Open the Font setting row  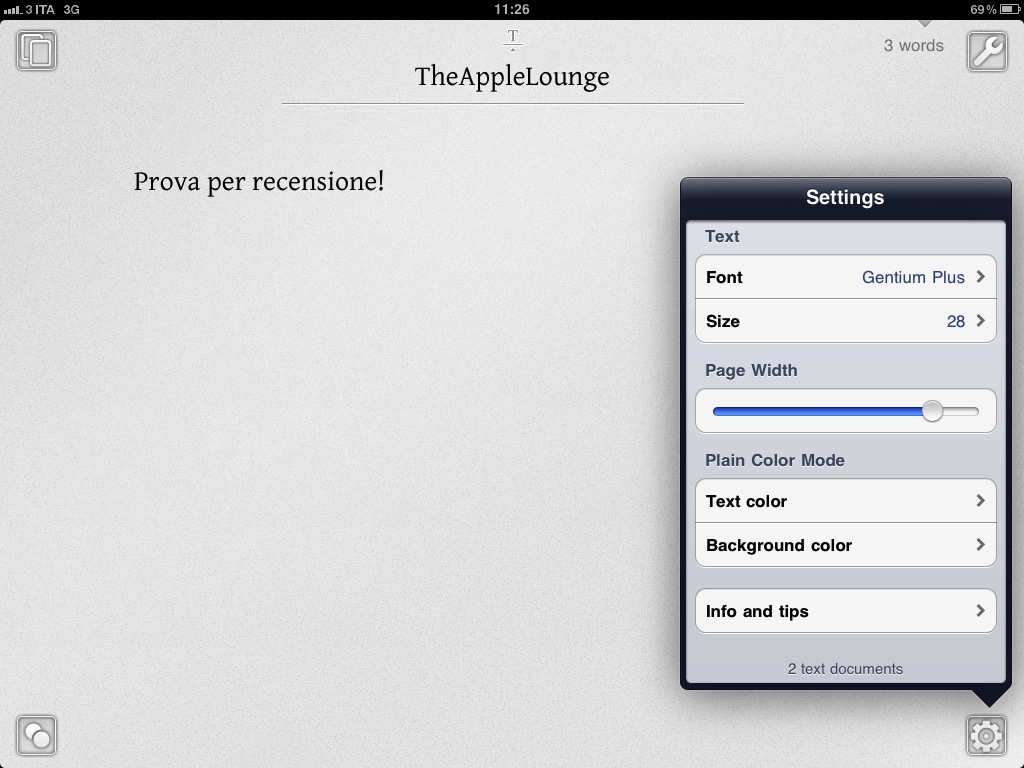tap(846, 277)
